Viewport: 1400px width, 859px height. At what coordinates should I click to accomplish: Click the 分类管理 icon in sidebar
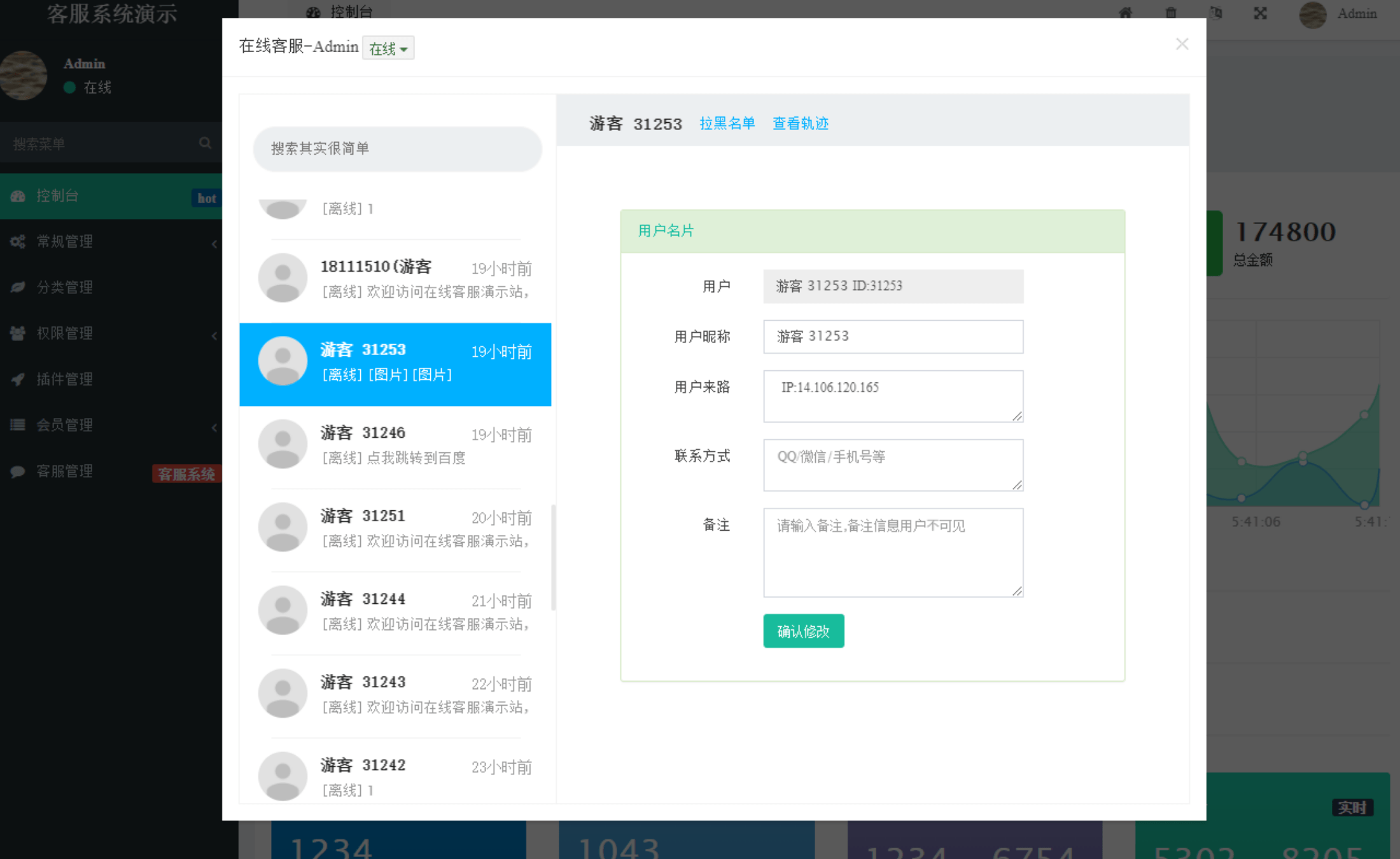(18, 287)
